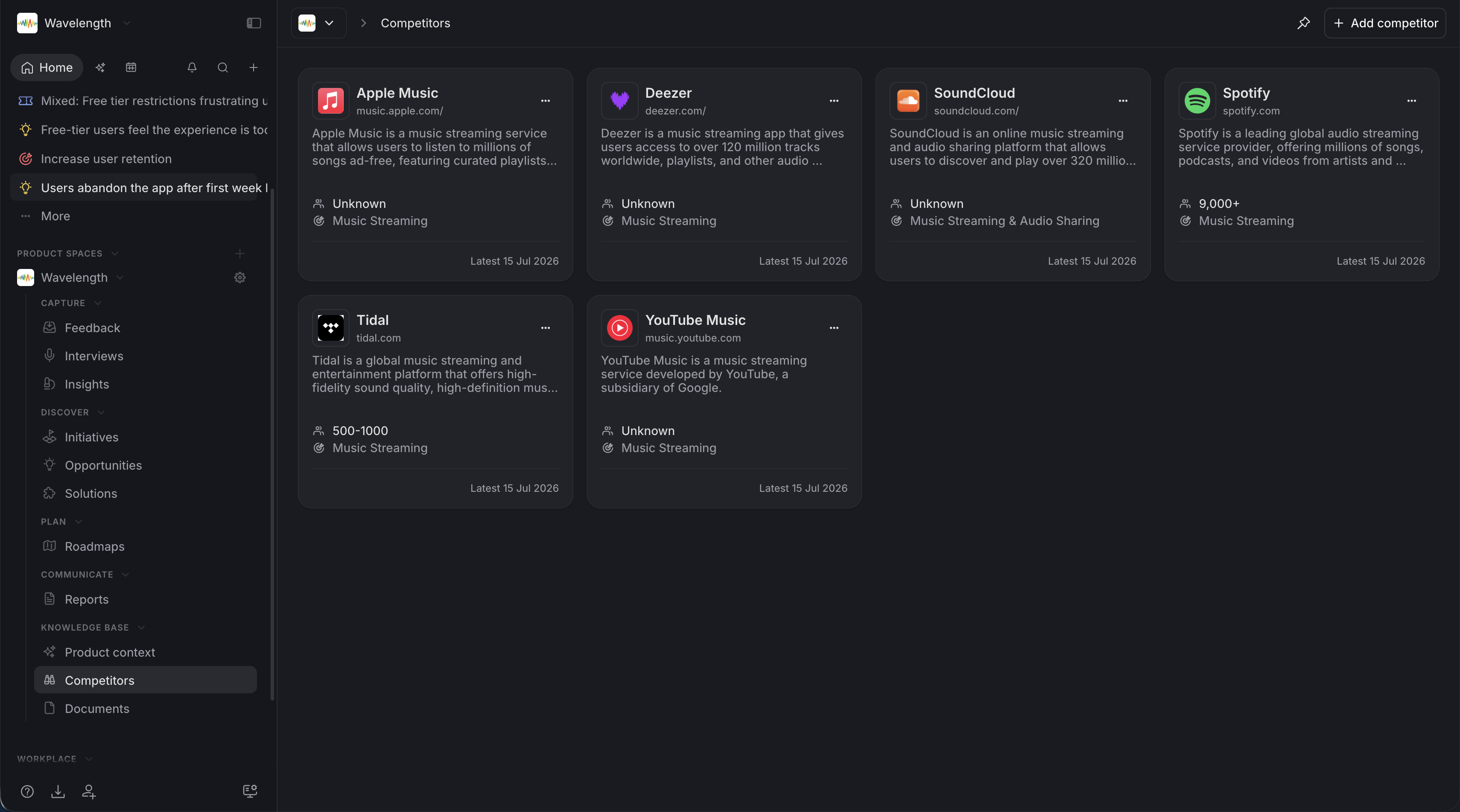Click 'Music Streaming & Audio Sharing' category text
The image size is (1460, 812).
1005,221
